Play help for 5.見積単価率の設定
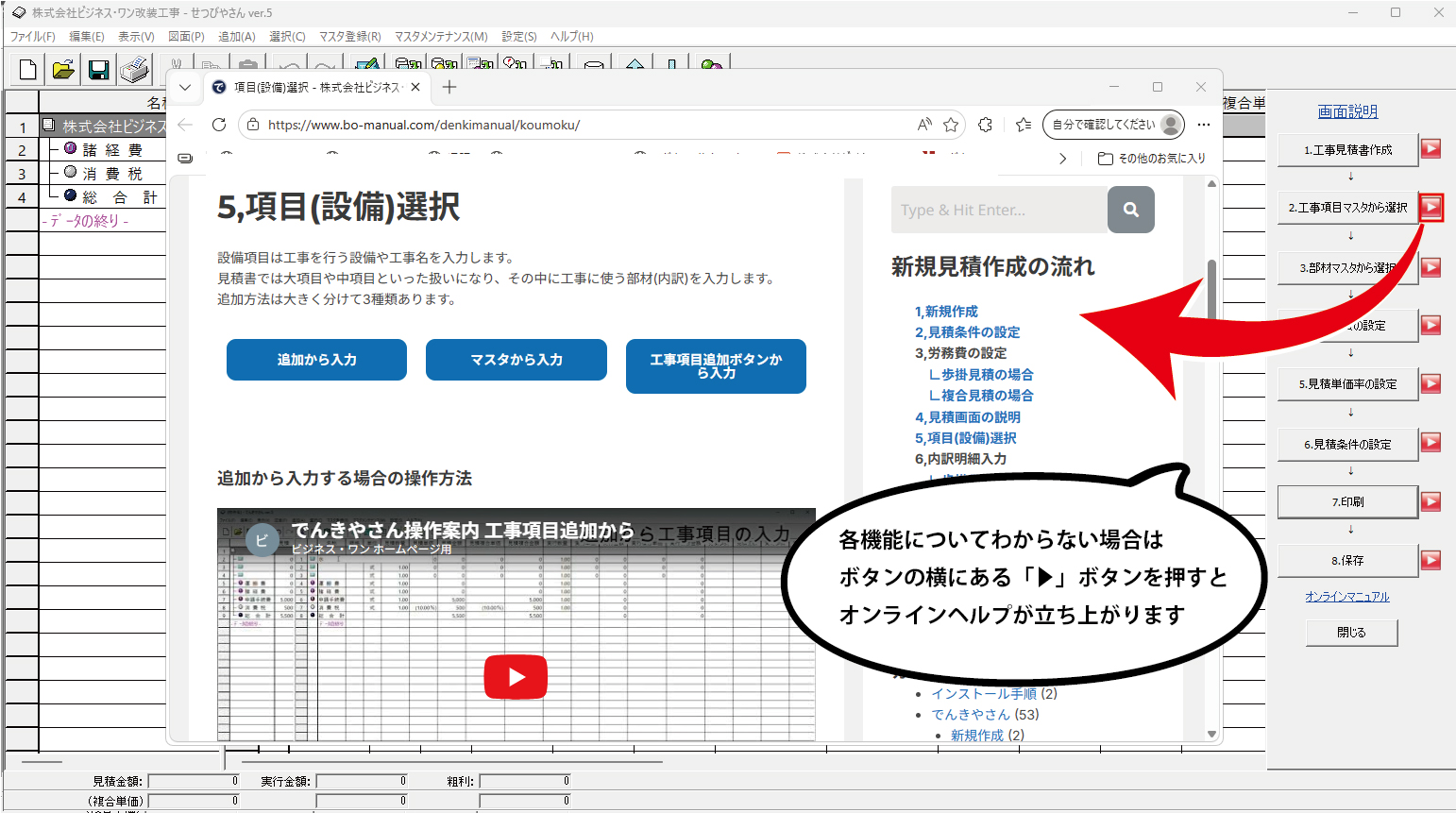Viewport: 1456px width, 813px height. (1431, 383)
